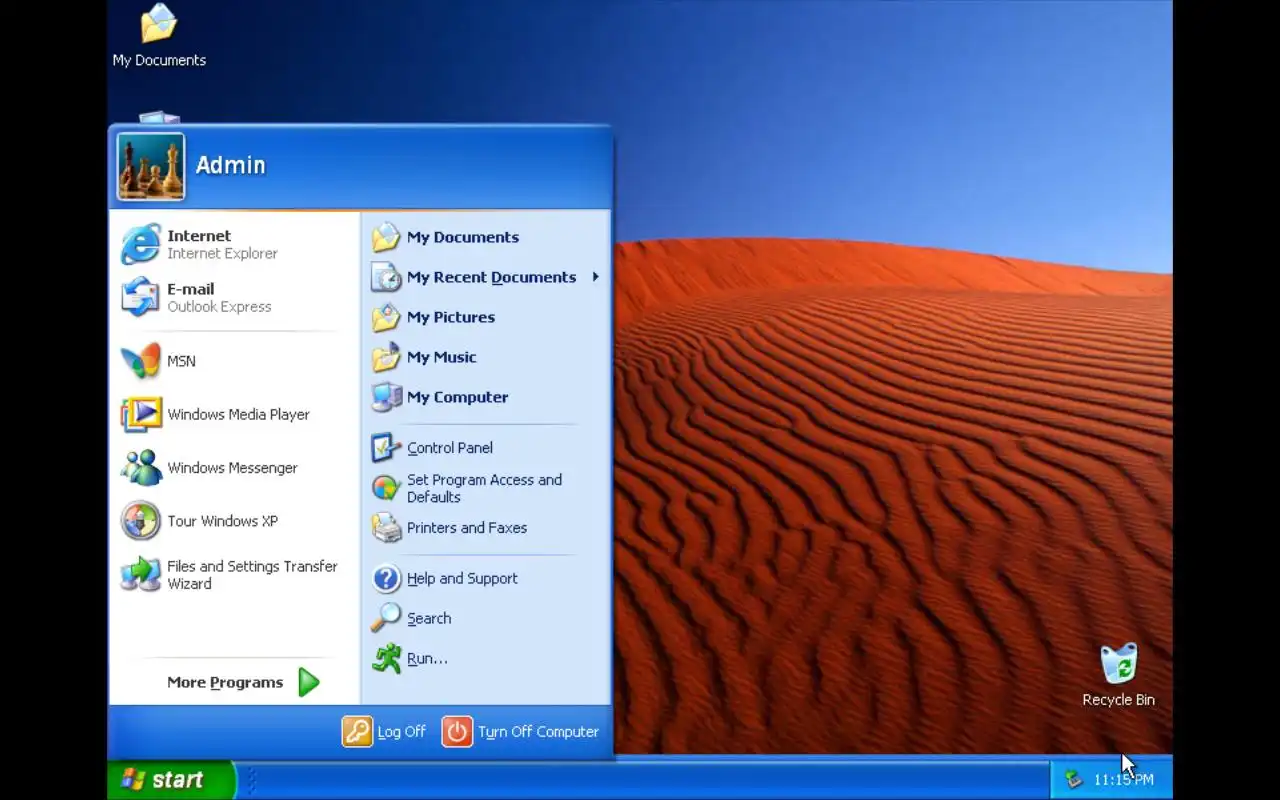The width and height of the screenshot is (1280, 800).
Task: Click the taskbar clock showing 11:15 PM
Action: click(x=1123, y=779)
